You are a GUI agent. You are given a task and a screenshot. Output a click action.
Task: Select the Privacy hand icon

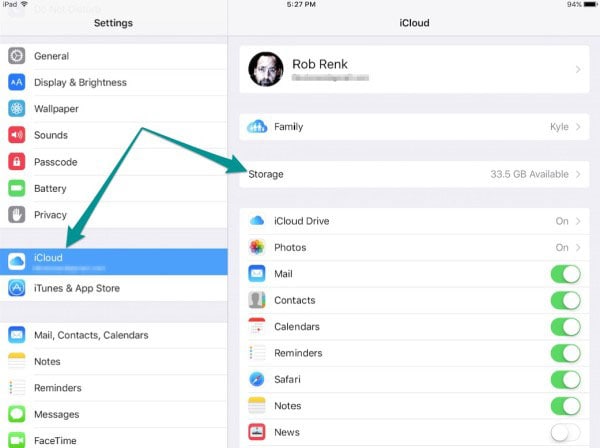[x=16, y=215]
